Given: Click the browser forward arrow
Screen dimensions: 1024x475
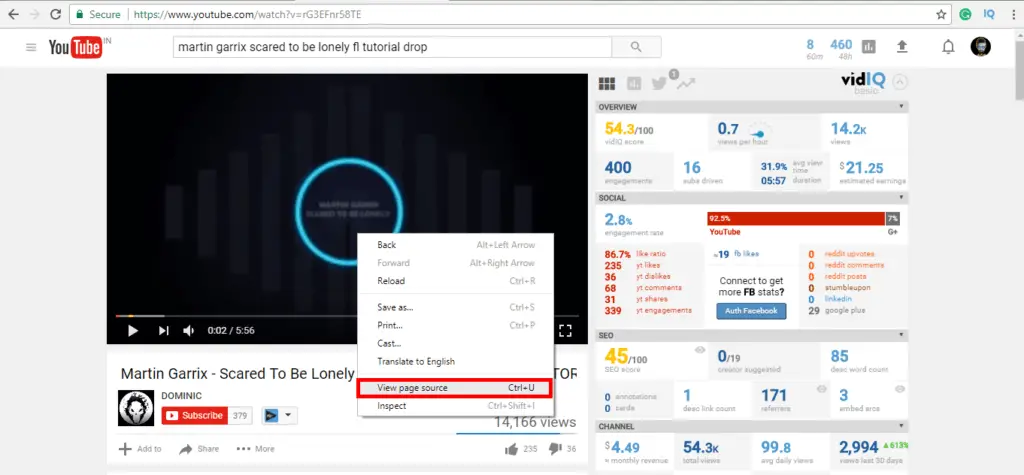Looking at the screenshot, I should (x=34, y=14).
